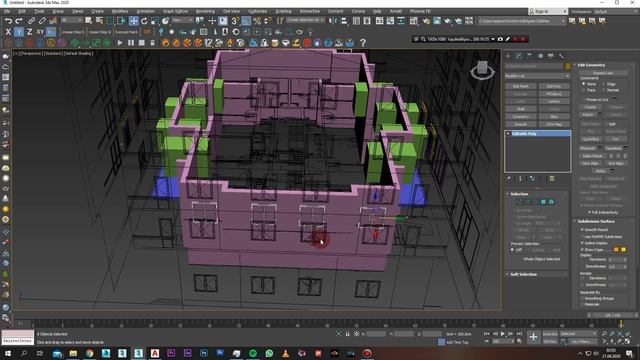The image size is (640, 360).
Task: Select the Face constraint radio button
Action: pos(584,90)
